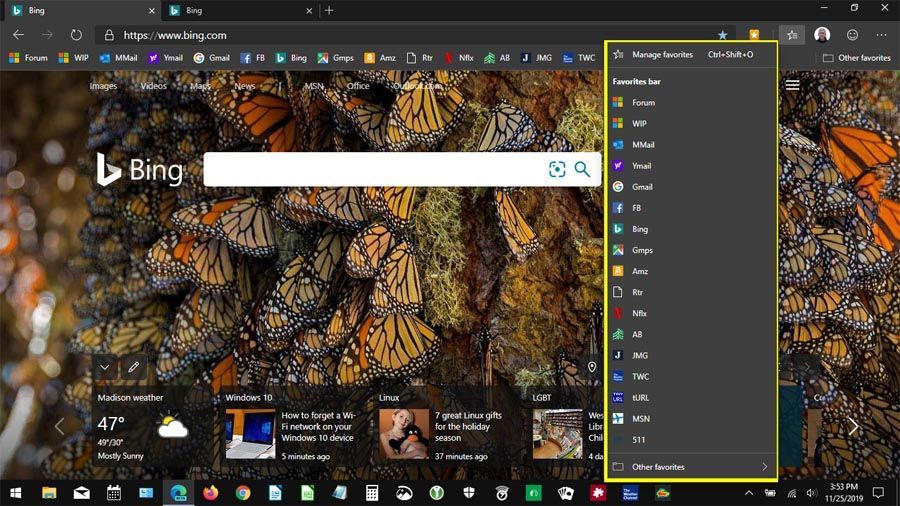This screenshot has height=506, width=900.
Task: Launch Firefox from taskbar
Action: tap(211, 493)
